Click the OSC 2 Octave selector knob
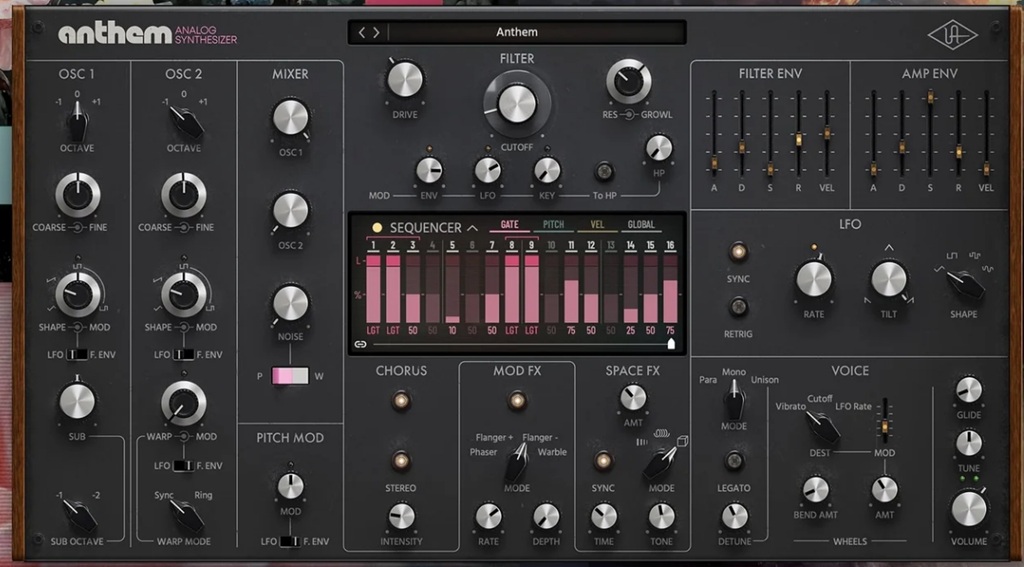 click(185, 123)
